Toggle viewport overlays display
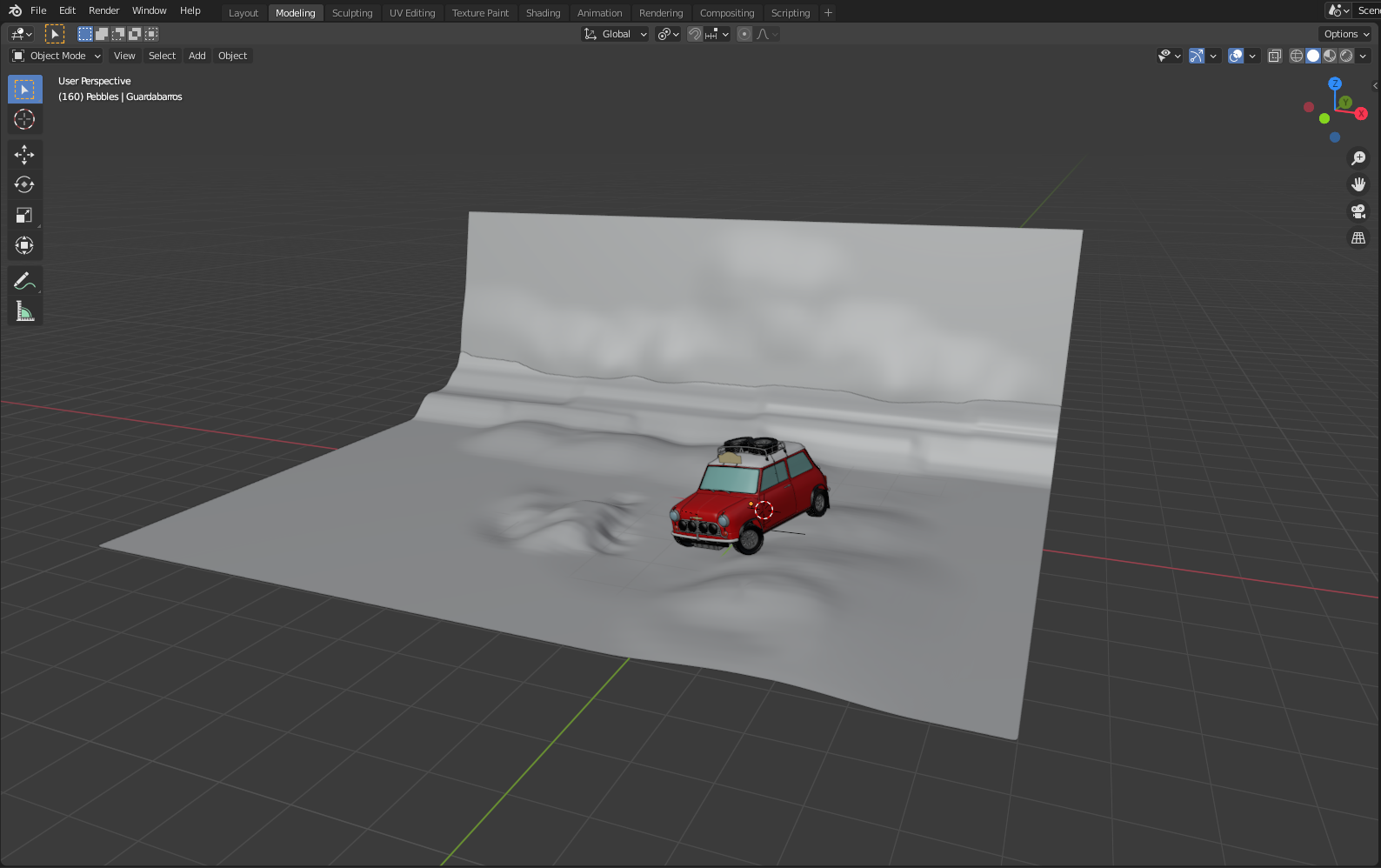1381x868 pixels. (1236, 56)
